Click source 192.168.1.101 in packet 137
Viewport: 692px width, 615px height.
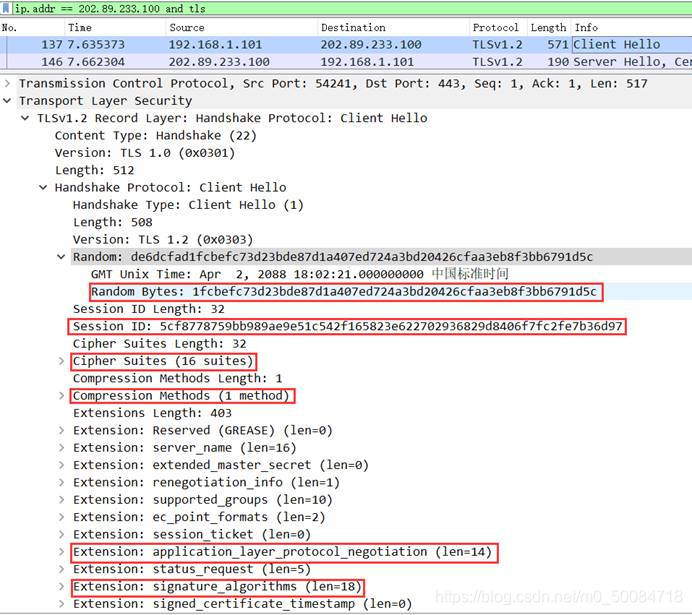pos(215,45)
